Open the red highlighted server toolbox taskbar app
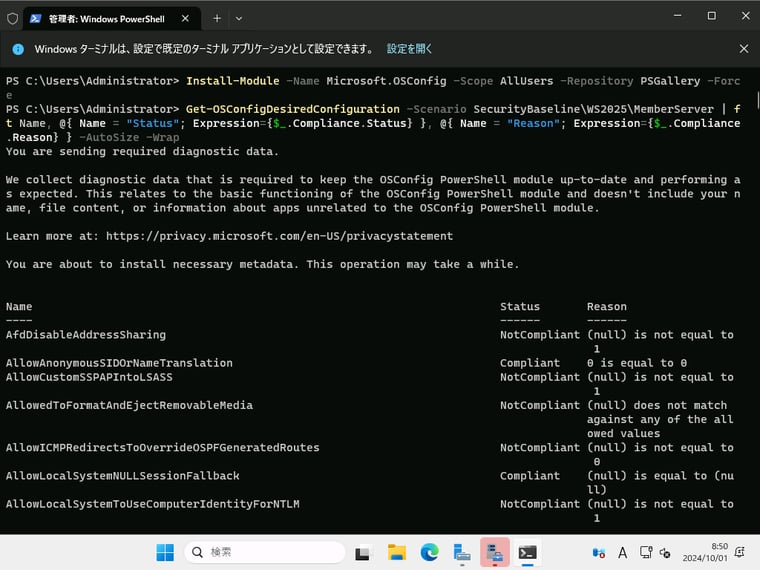 (x=494, y=552)
